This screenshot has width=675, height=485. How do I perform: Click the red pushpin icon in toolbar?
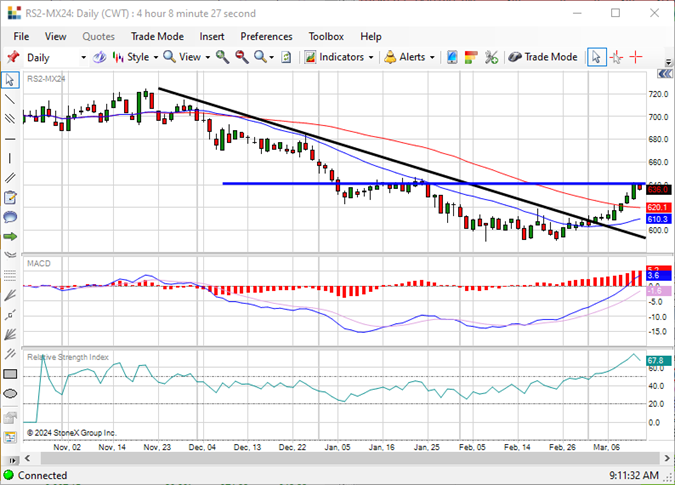pos(13,57)
